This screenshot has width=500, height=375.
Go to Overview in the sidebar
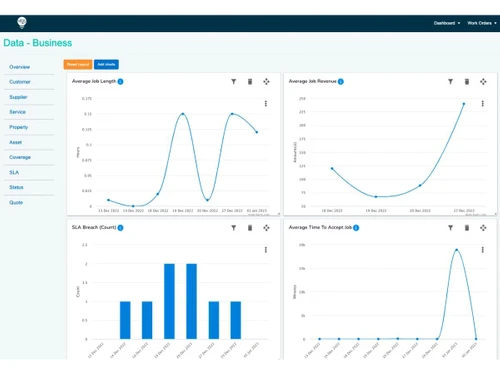pyautogui.click(x=20, y=67)
